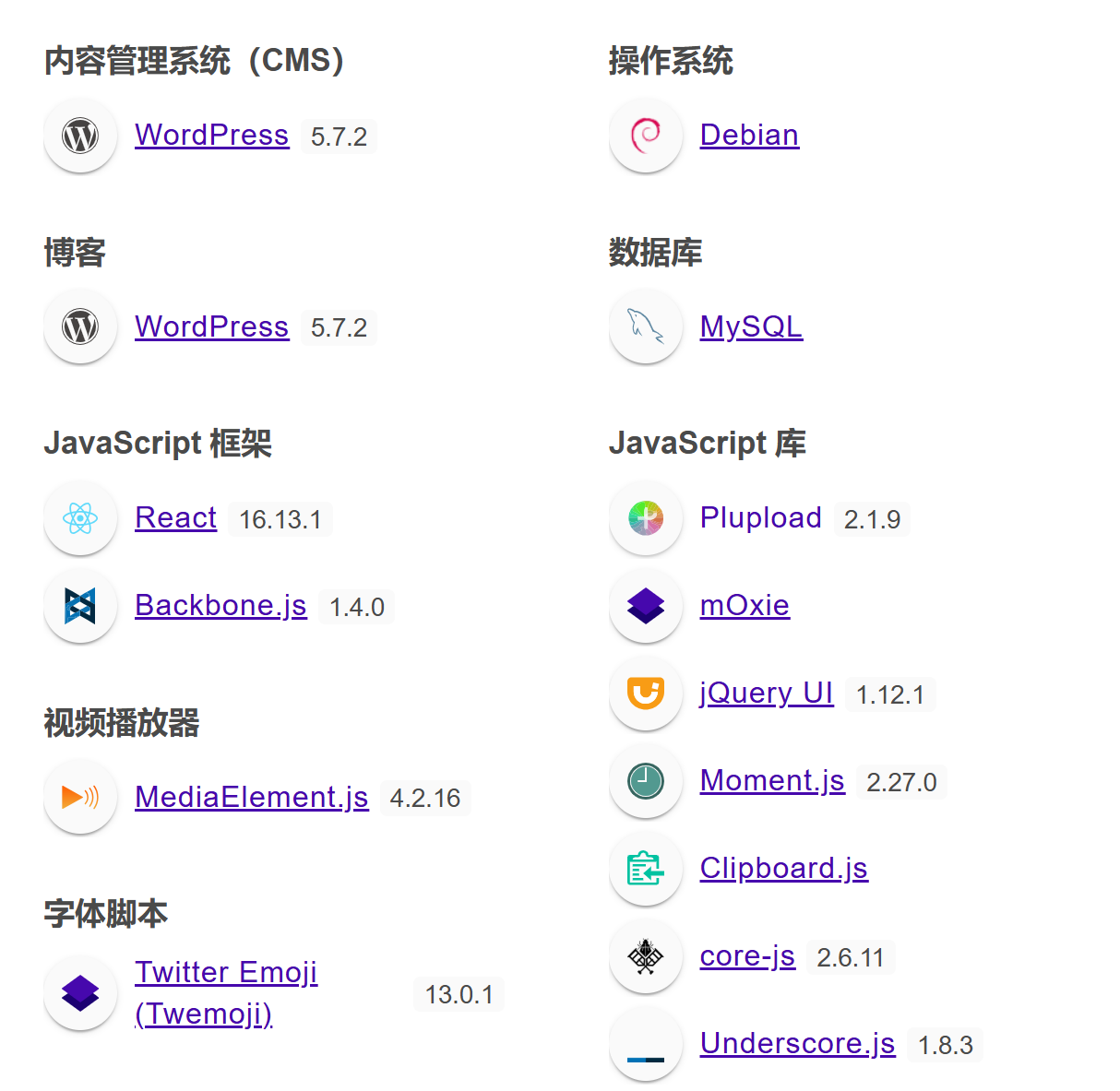The width and height of the screenshot is (1120, 1091).
Task: Open the WordPress link in the CMS section
Action: (212, 136)
